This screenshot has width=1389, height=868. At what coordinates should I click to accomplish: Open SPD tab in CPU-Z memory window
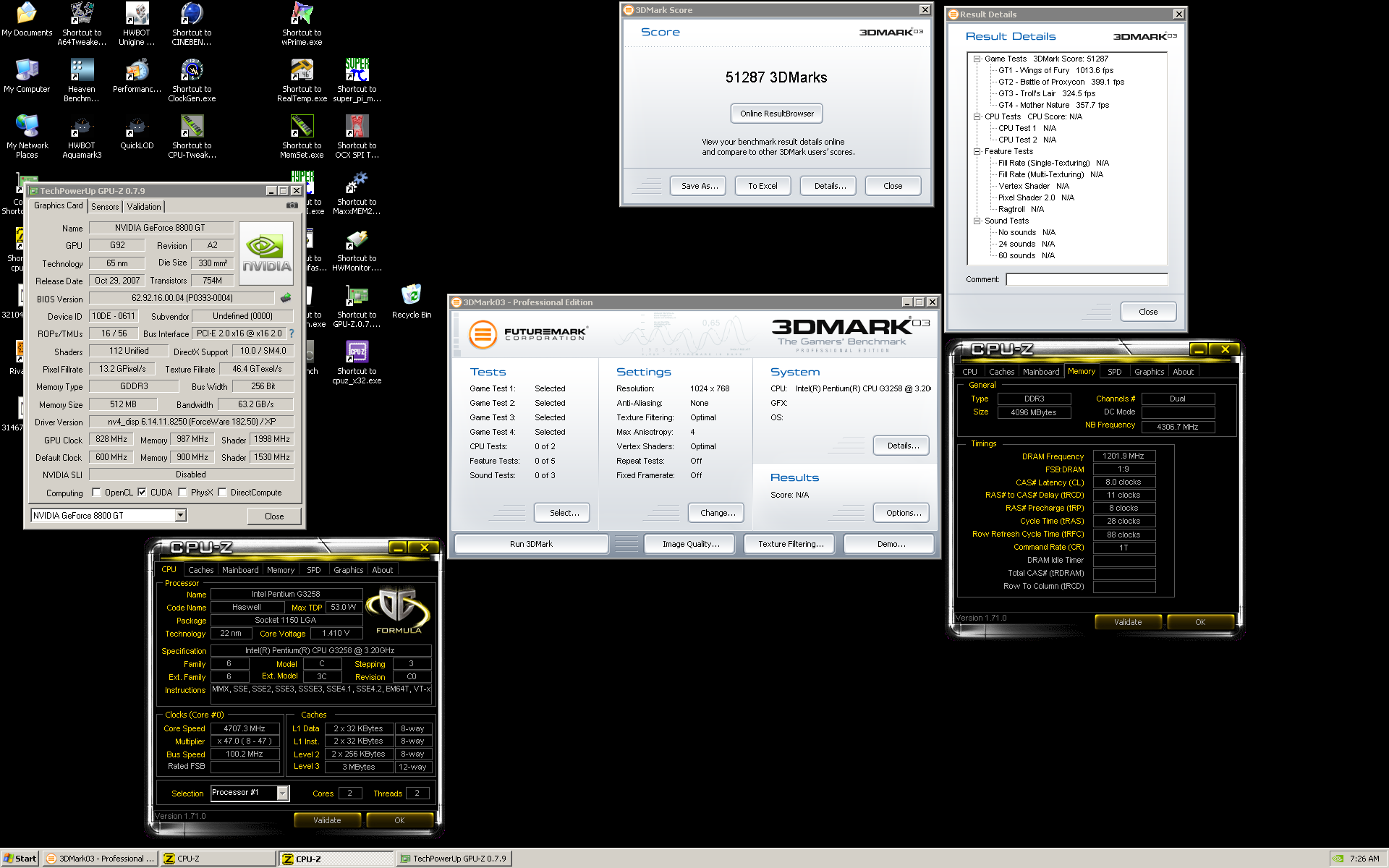coord(1115,372)
